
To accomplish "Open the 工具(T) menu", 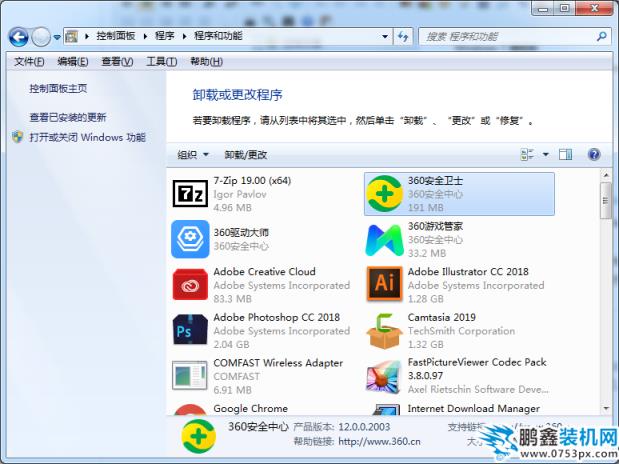I will [161, 62].
